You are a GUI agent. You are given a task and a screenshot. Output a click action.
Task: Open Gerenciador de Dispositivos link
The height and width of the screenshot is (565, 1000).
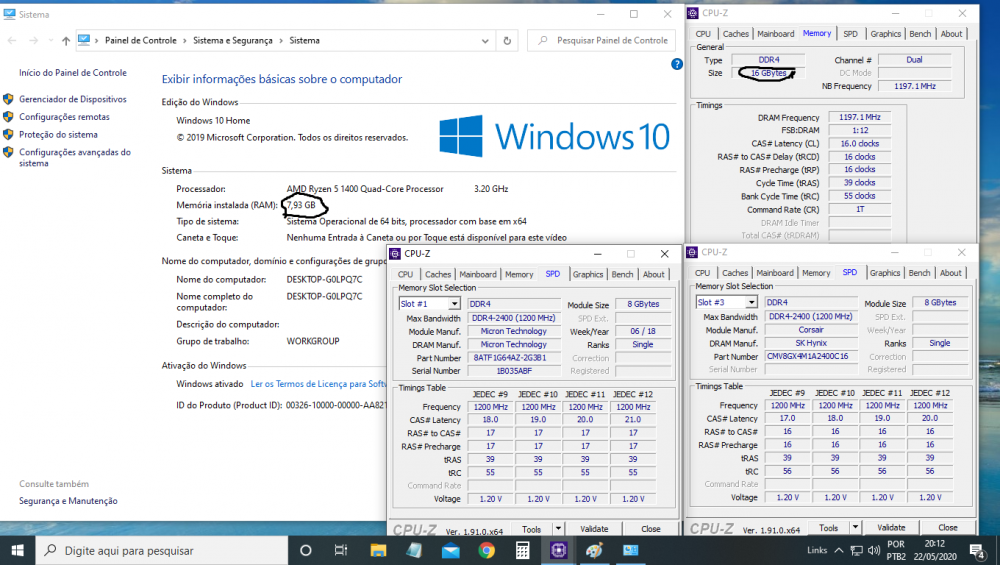point(72,99)
